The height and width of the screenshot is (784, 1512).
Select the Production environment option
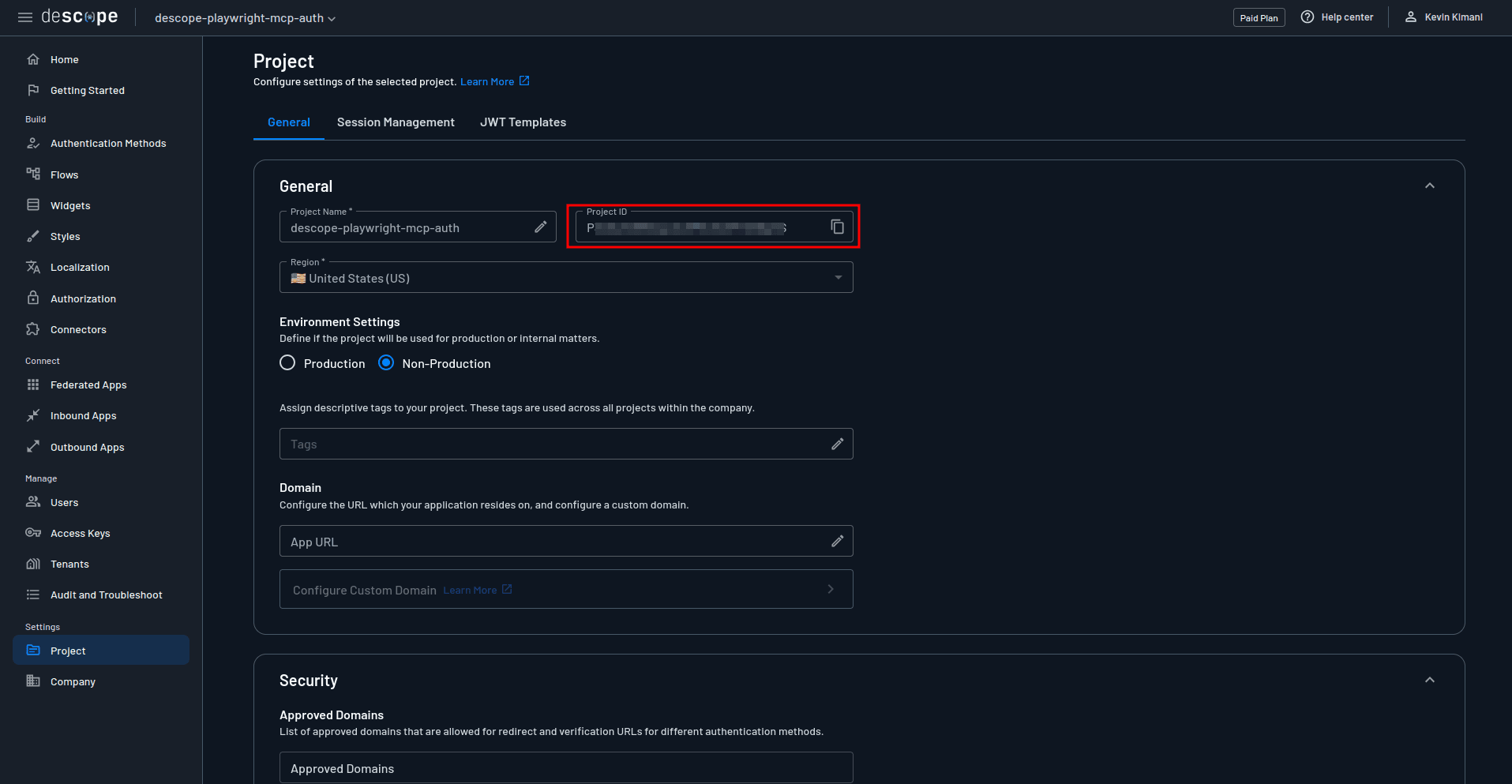coord(287,362)
